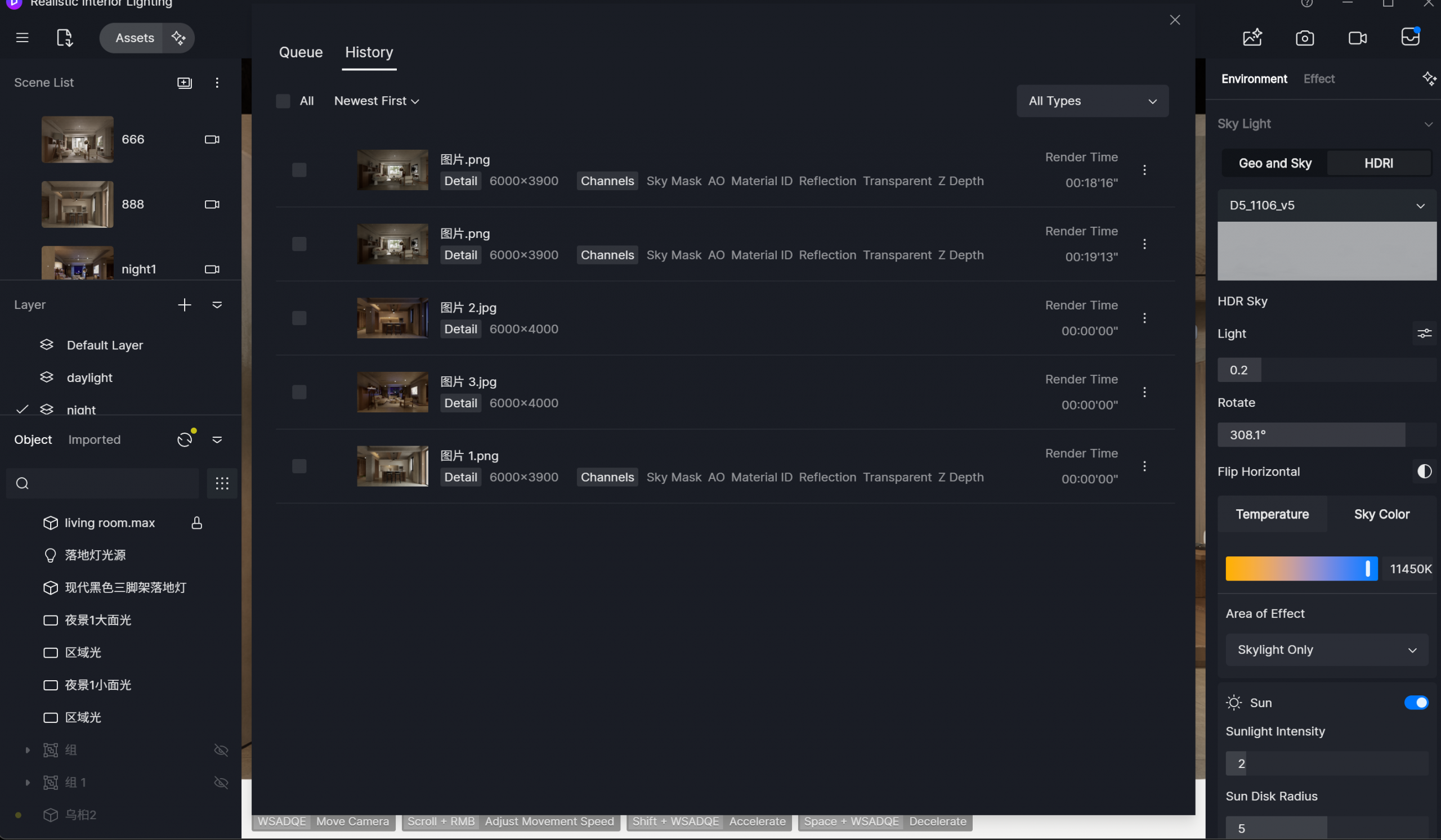Click the AI sparkle icon beside Assets
Screen dimensions: 1441x840
pos(178,38)
